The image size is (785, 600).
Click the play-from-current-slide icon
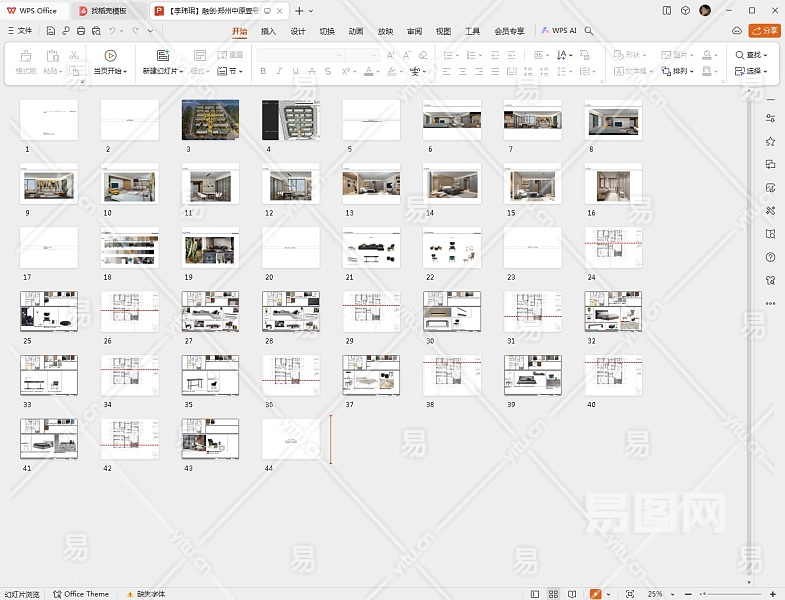[x=110, y=56]
